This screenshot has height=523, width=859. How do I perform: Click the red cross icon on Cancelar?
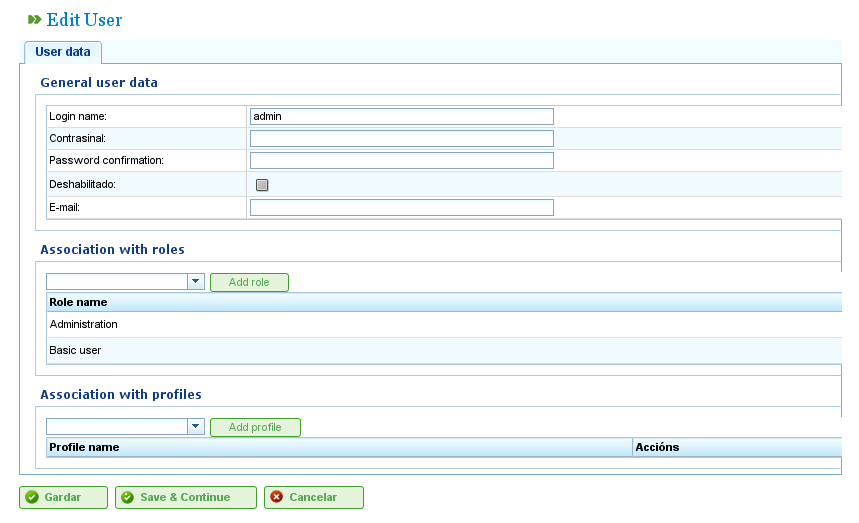277,497
